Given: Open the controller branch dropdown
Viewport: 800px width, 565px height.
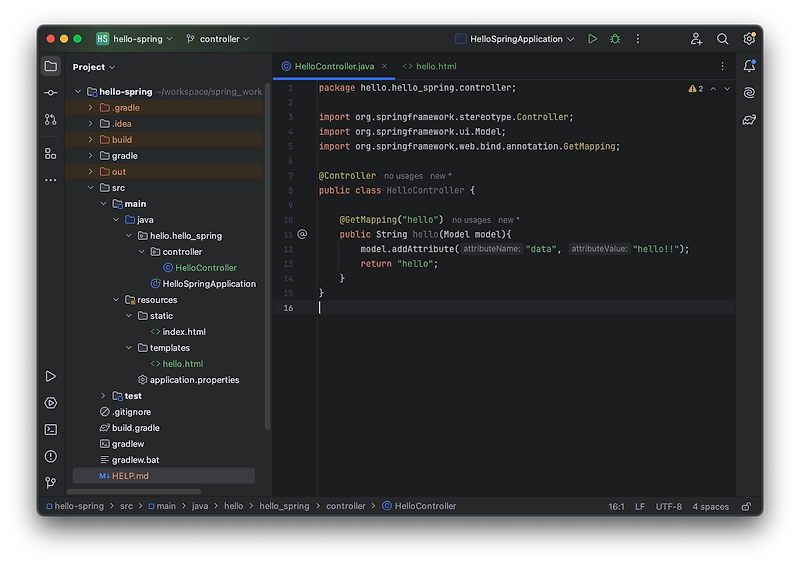Looking at the screenshot, I should 218,39.
